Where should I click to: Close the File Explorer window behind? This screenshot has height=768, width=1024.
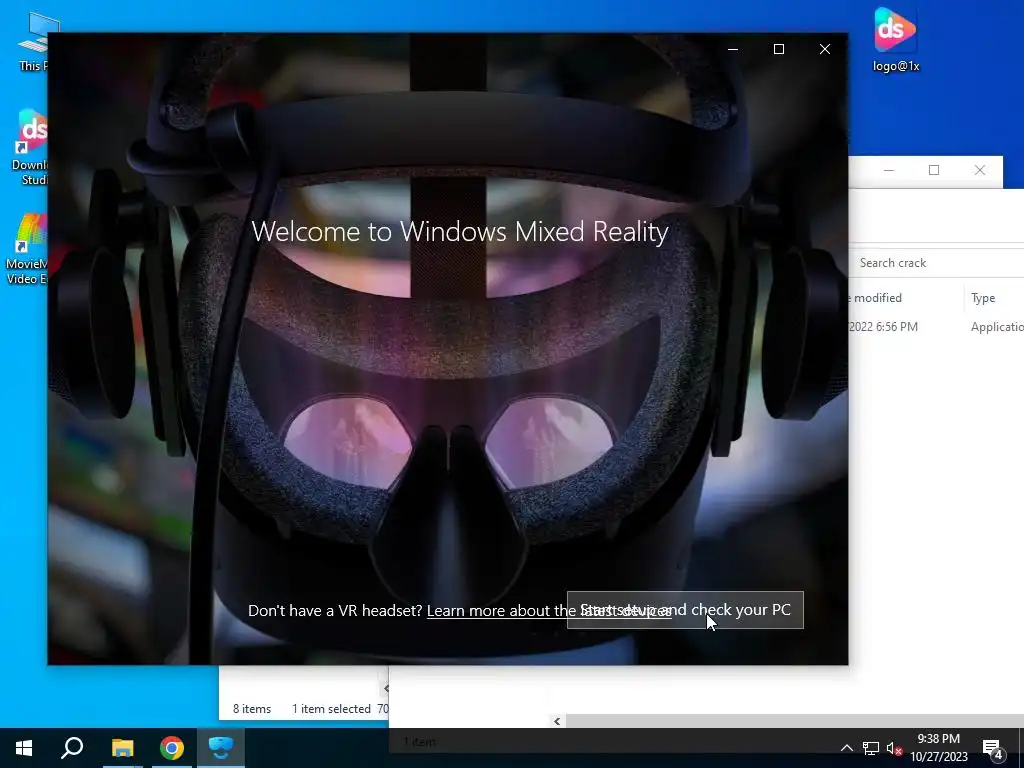980,170
